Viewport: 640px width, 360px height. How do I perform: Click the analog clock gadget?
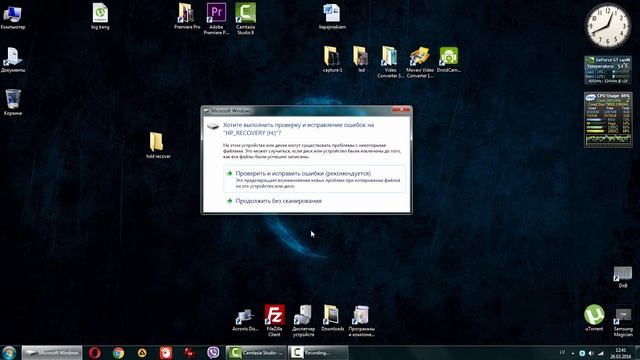pos(608,26)
